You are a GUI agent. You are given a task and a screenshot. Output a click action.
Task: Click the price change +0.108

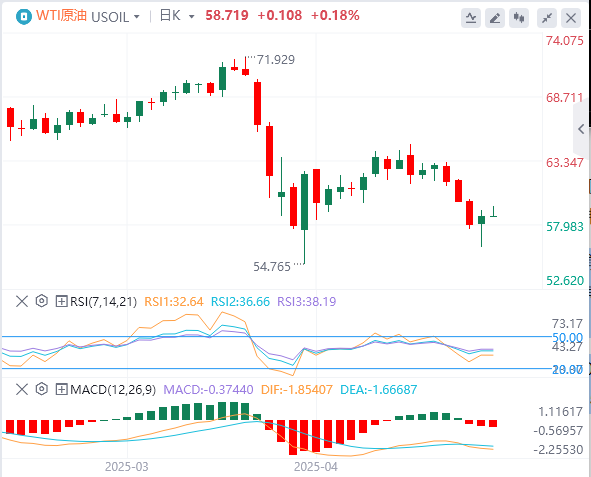tap(280, 15)
